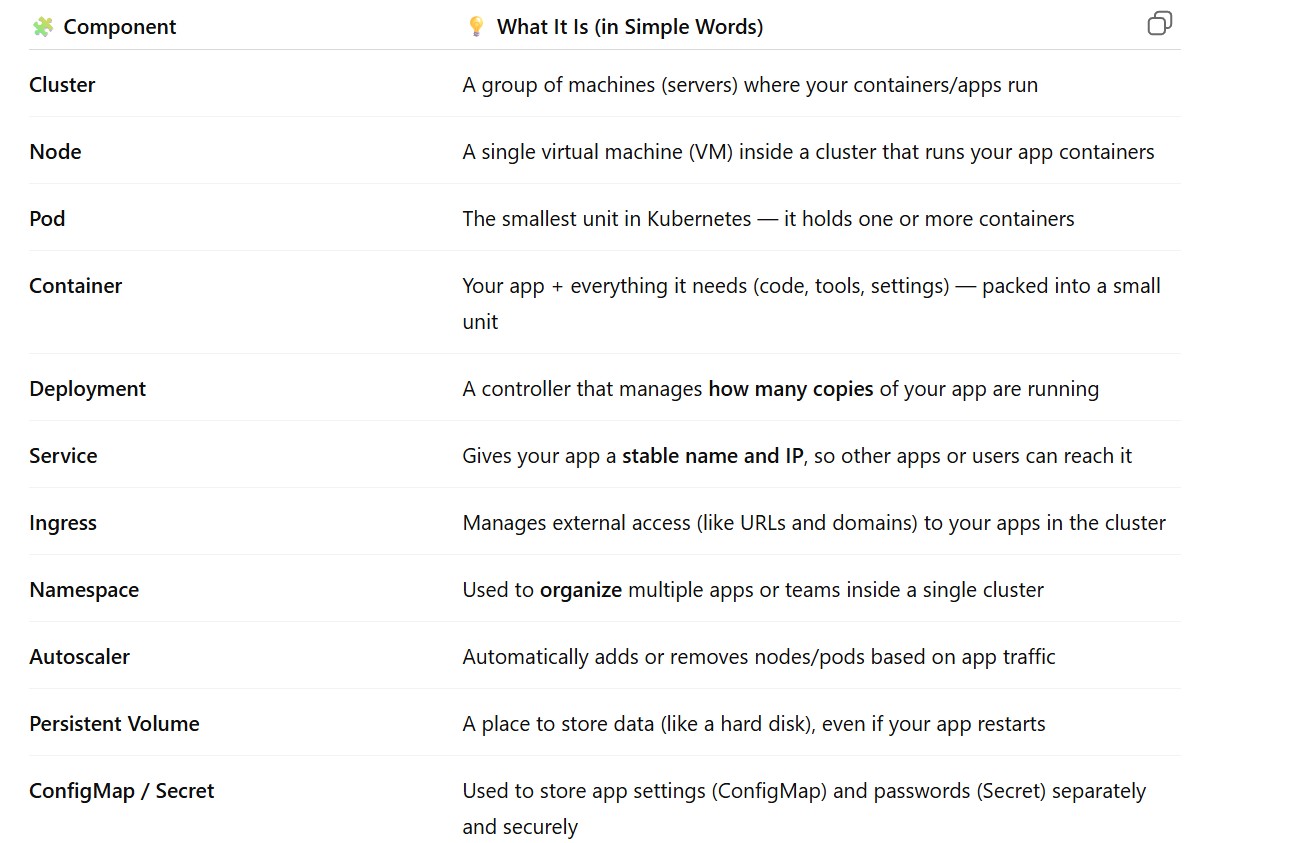Click the Service component name
This screenshot has height=843, width=1289.
pyautogui.click(x=63, y=456)
